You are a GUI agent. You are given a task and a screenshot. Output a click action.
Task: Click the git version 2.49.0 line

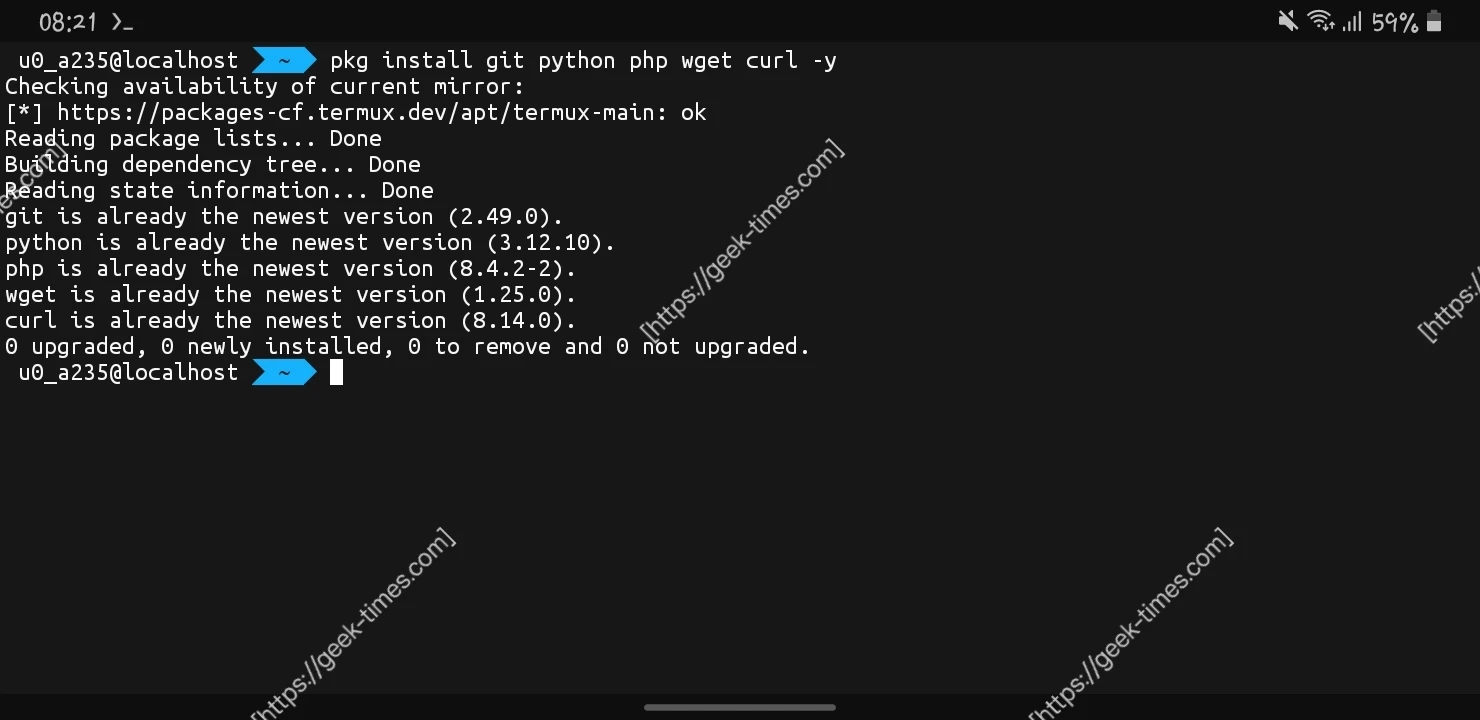click(x=284, y=217)
